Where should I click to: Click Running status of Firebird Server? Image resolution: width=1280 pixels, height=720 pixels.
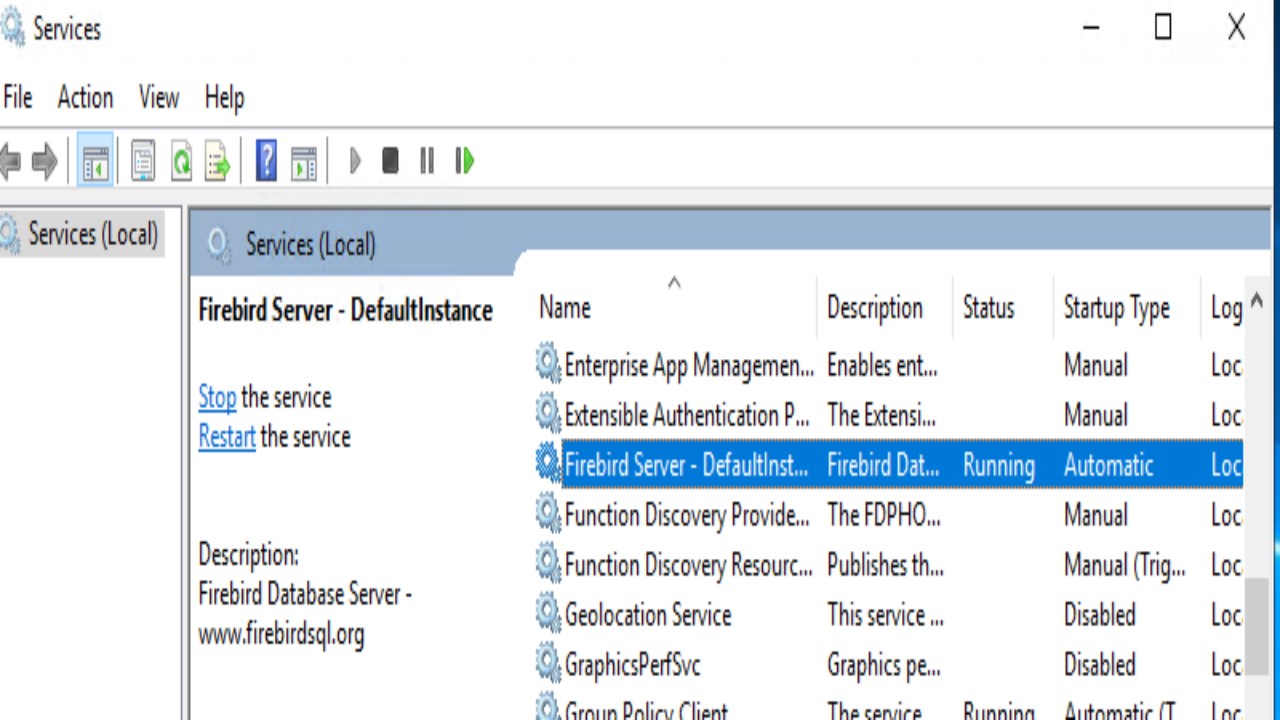pyautogui.click(x=999, y=465)
